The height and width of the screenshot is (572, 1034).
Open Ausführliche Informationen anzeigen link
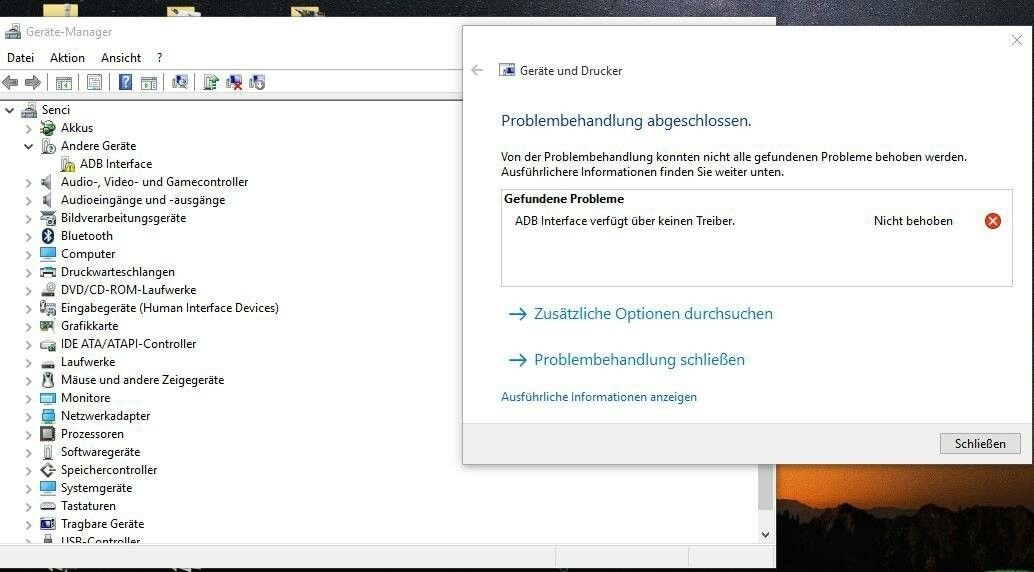click(x=599, y=397)
